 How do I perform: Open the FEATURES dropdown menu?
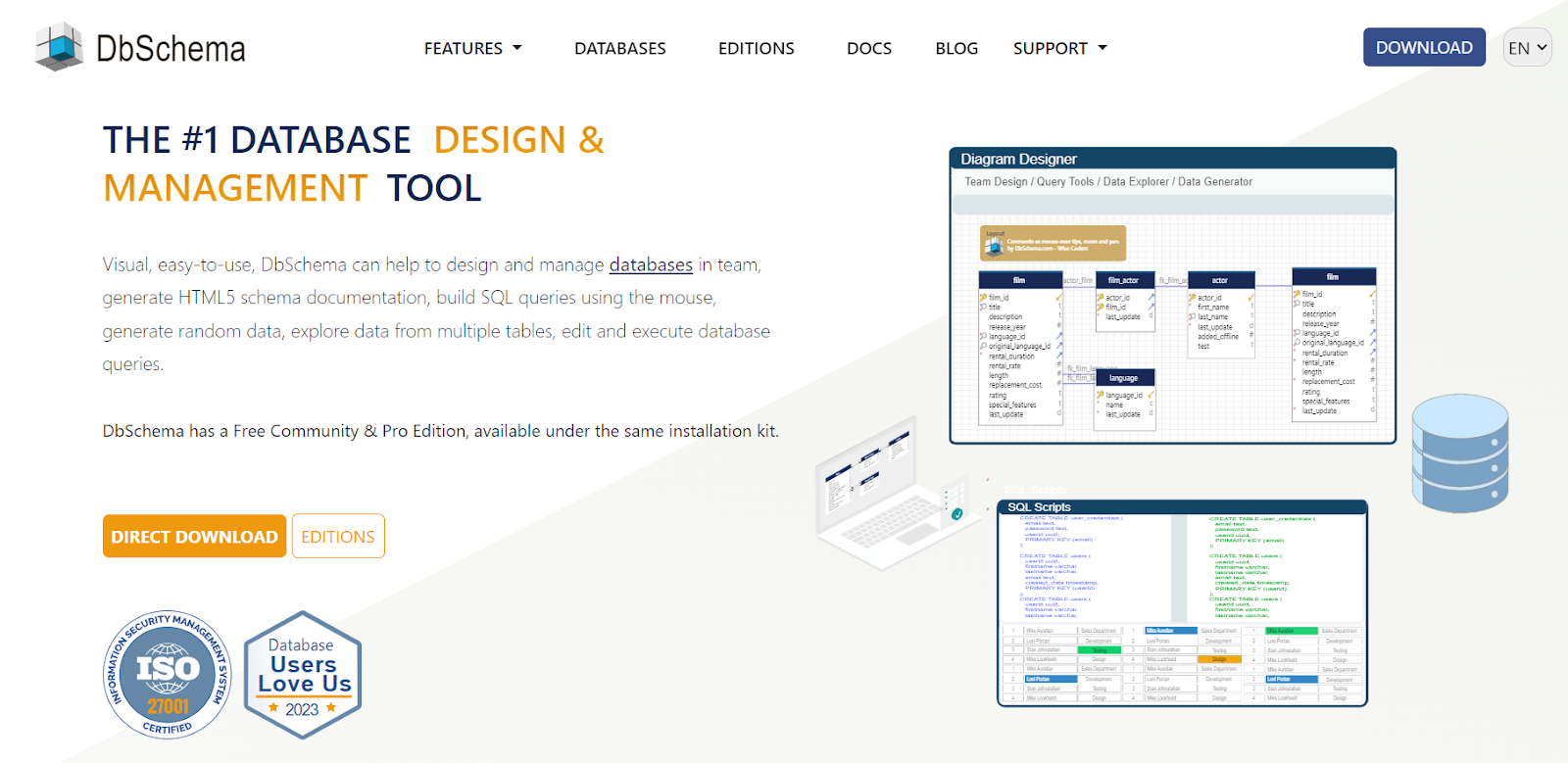(473, 48)
